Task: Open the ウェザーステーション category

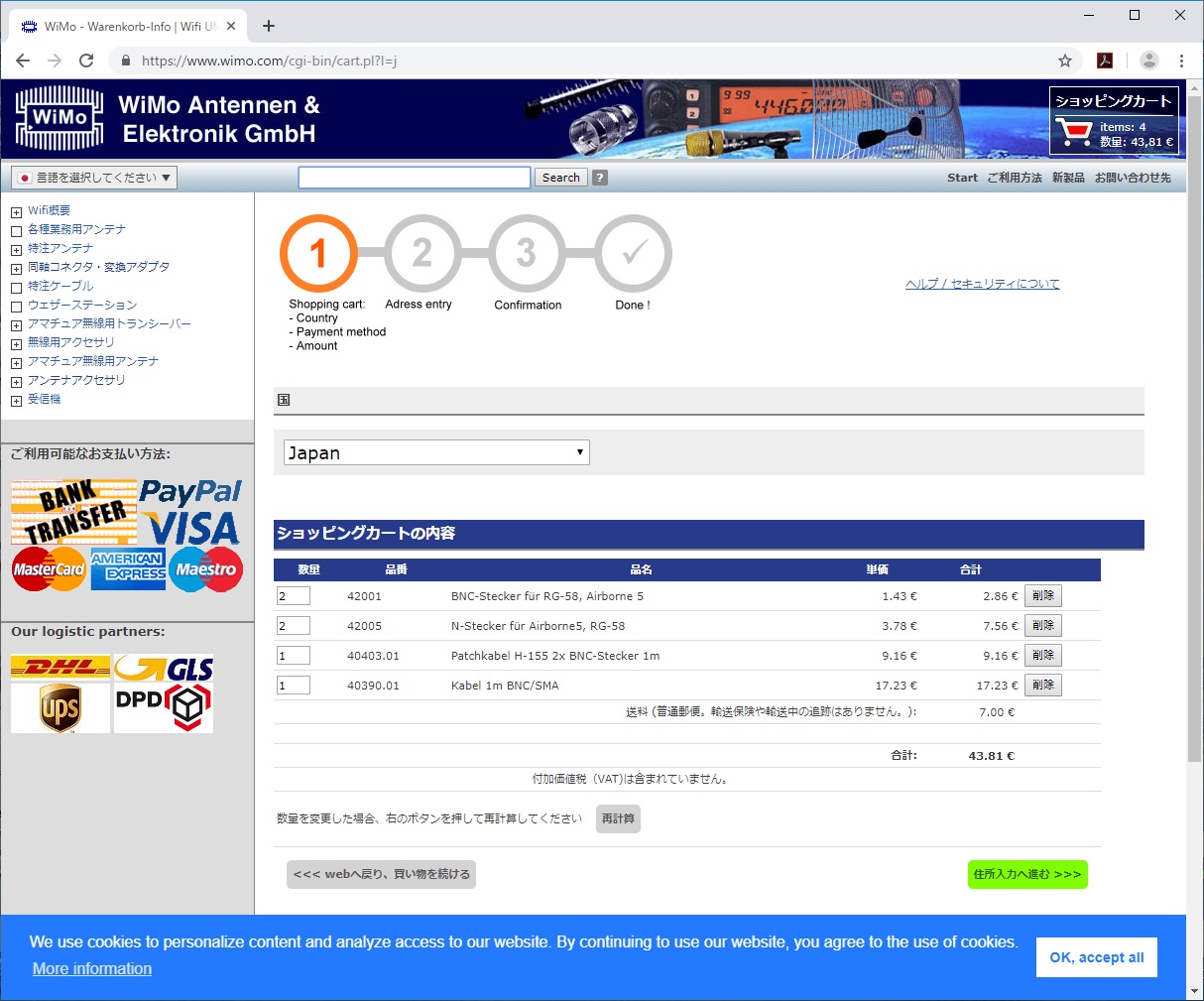Action: 82,305
